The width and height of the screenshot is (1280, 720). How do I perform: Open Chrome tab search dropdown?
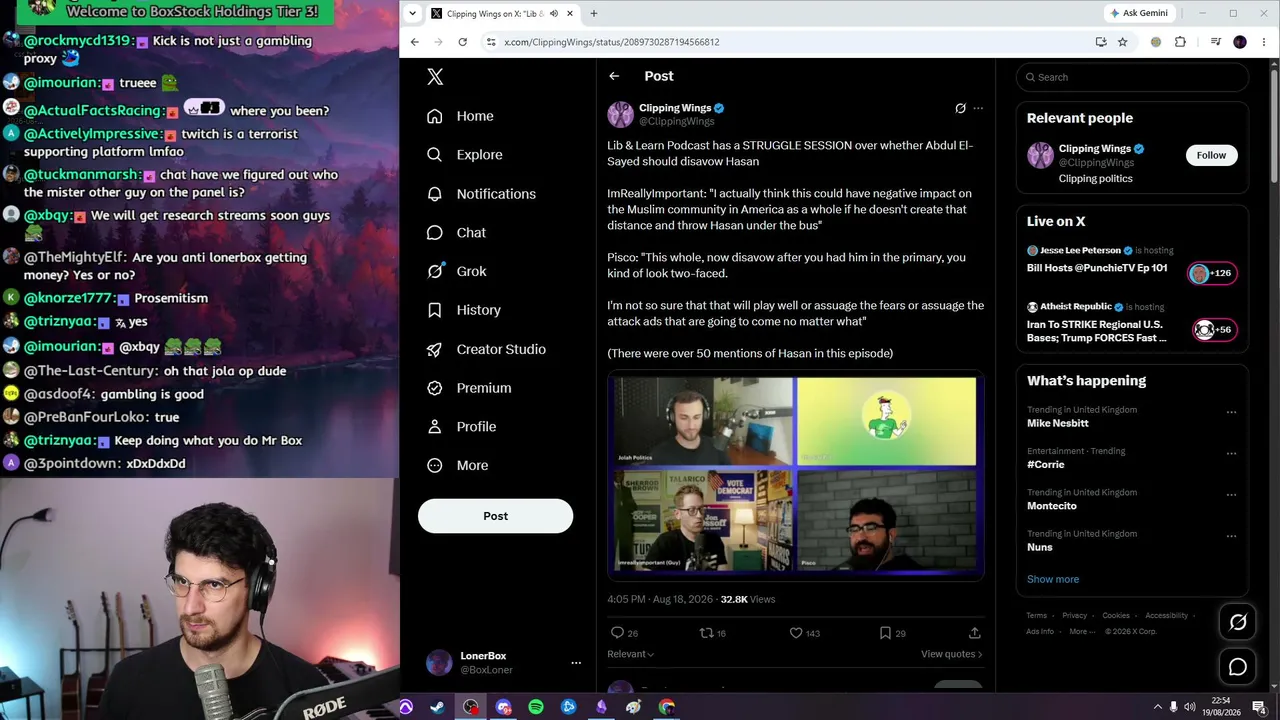[414, 13]
